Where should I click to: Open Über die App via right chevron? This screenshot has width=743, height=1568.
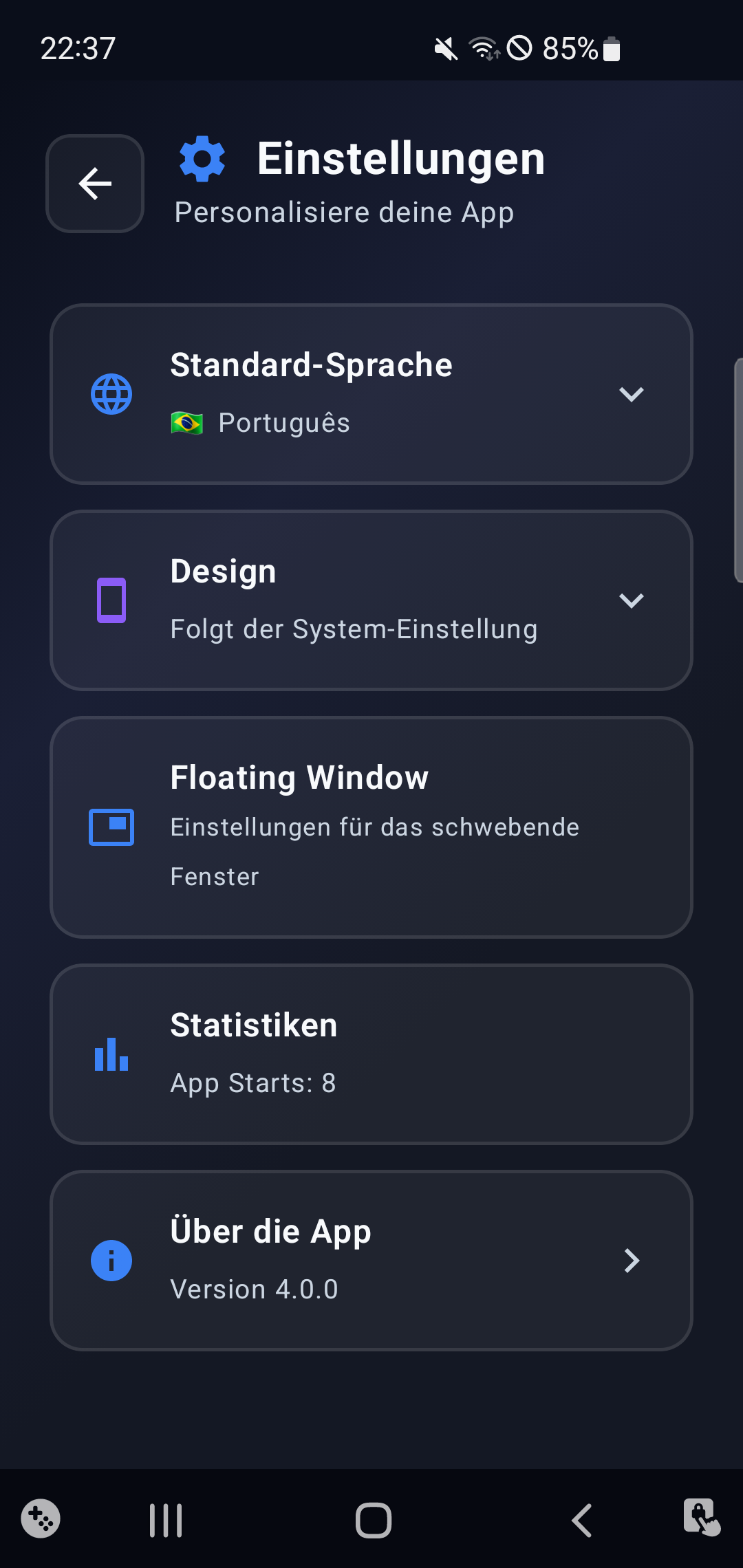coord(631,1261)
